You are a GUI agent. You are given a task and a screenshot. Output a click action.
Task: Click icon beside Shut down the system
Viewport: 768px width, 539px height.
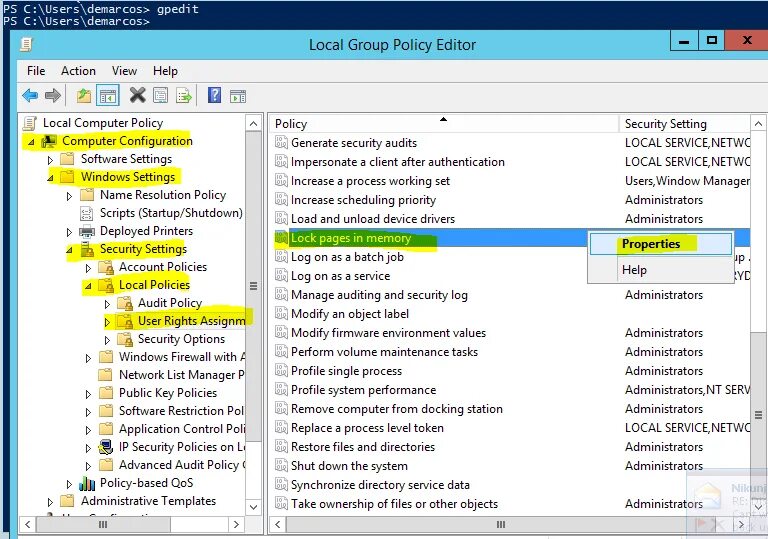click(x=281, y=466)
